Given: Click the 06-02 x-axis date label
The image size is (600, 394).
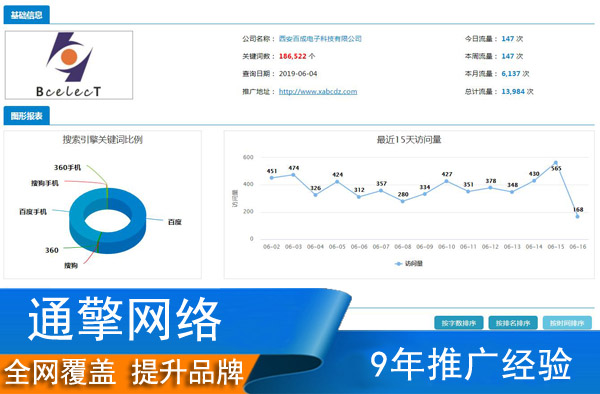Looking at the screenshot, I should 271,247.
